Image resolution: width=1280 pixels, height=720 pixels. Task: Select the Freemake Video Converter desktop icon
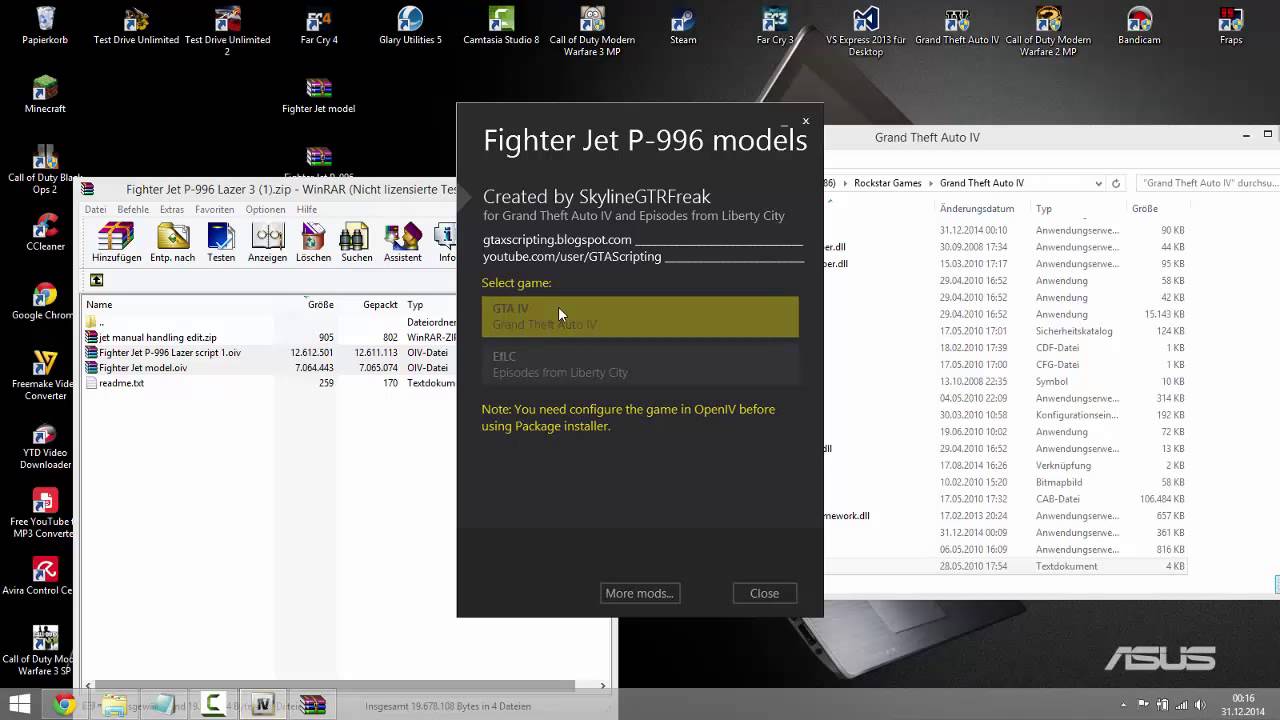pos(45,375)
